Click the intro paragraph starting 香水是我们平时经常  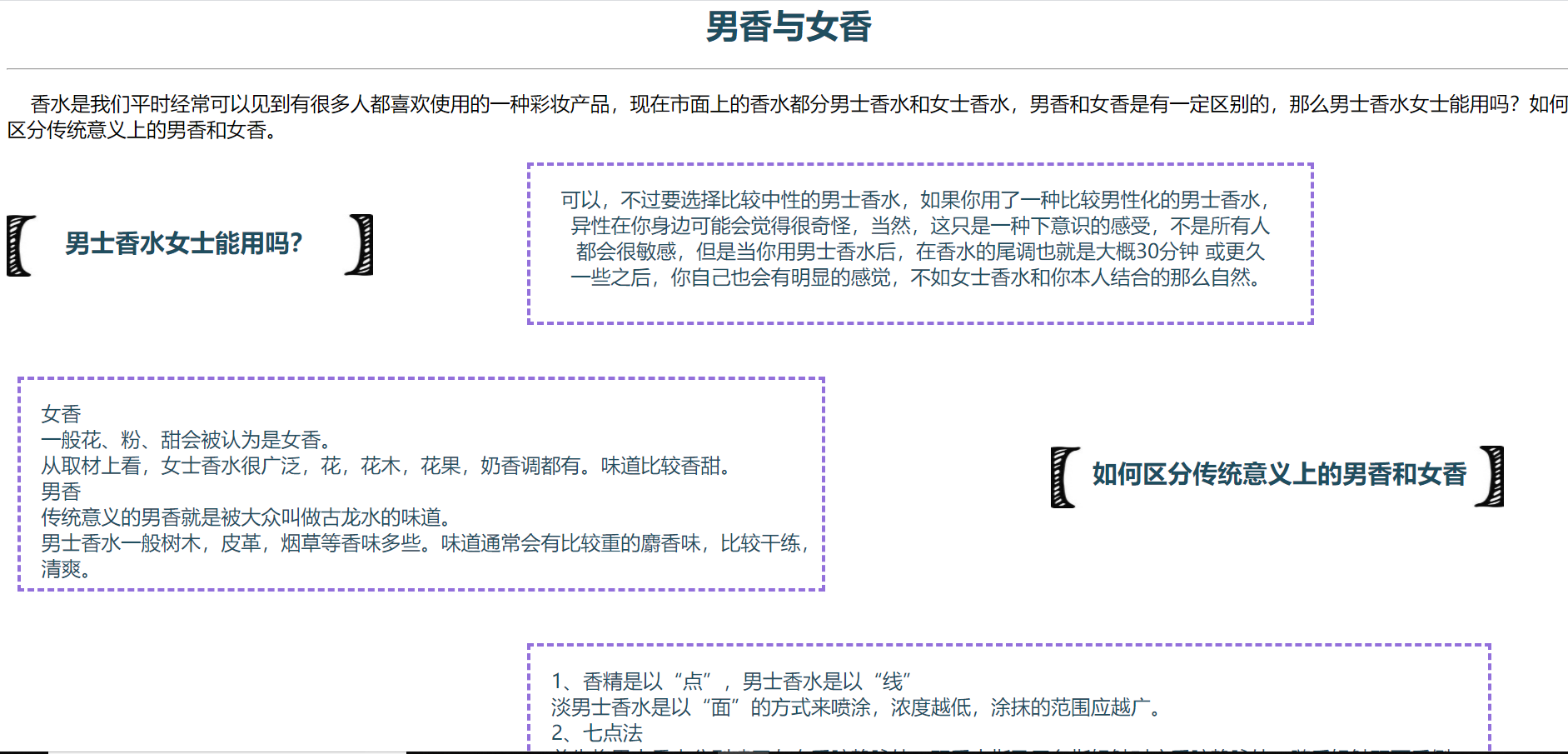tap(788, 117)
